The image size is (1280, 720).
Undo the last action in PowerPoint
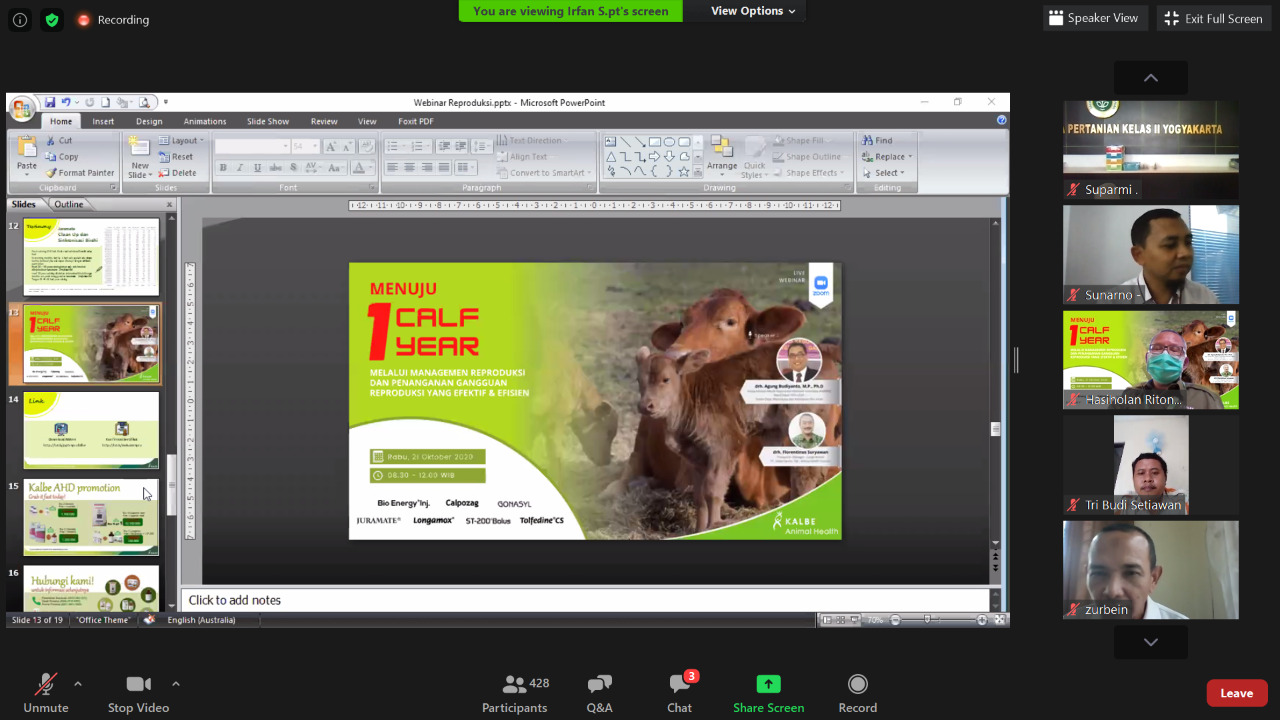(66, 102)
